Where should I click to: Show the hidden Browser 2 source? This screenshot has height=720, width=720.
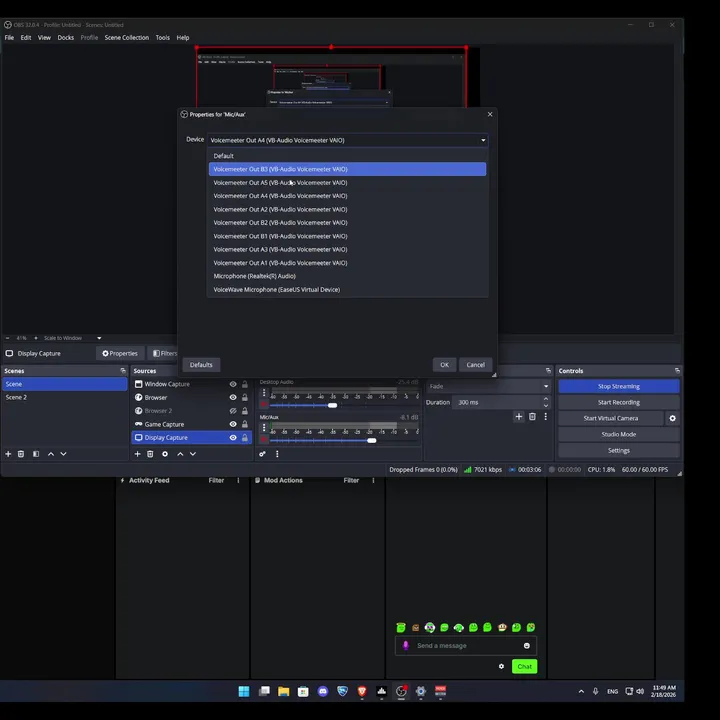point(233,411)
